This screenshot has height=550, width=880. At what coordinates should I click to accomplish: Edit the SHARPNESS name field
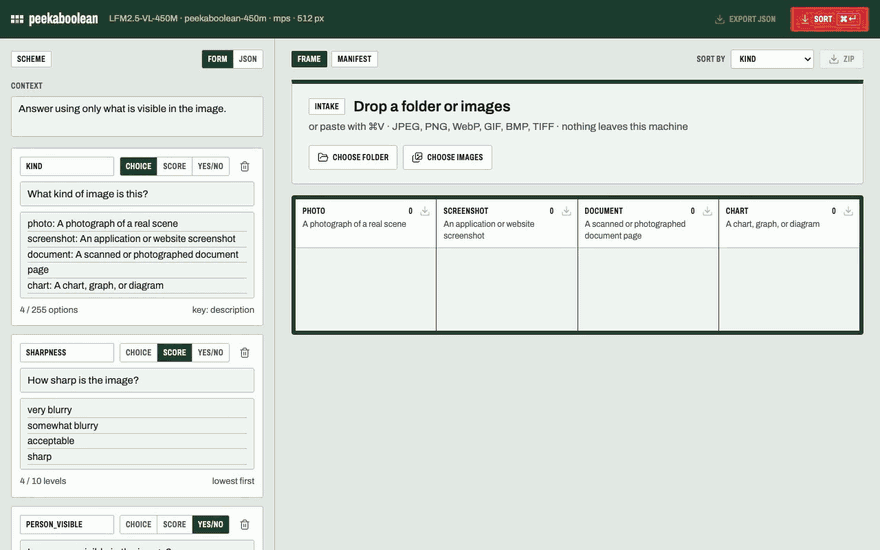pos(67,352)
